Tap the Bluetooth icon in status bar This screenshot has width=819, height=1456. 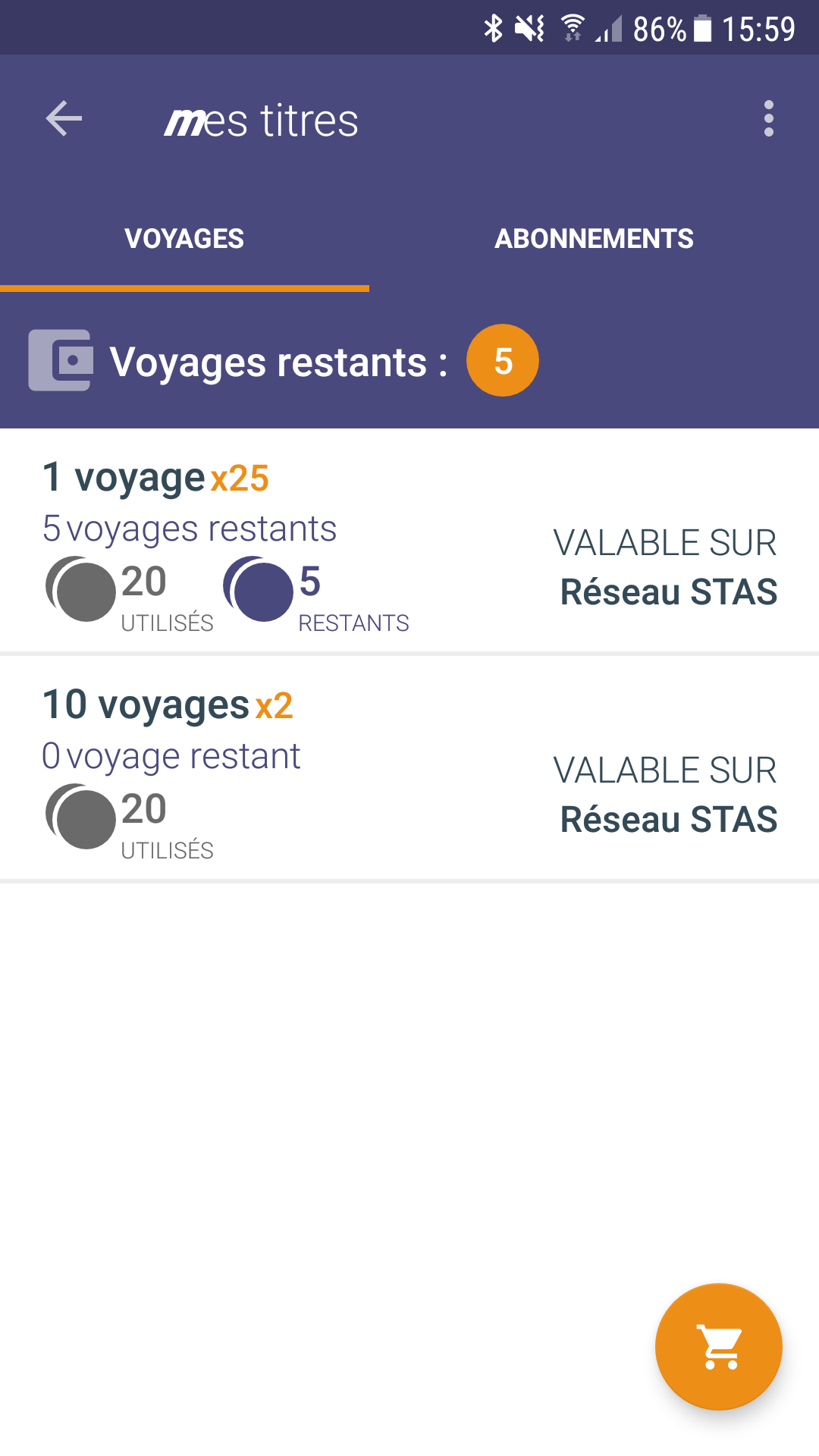click(493, 29)
